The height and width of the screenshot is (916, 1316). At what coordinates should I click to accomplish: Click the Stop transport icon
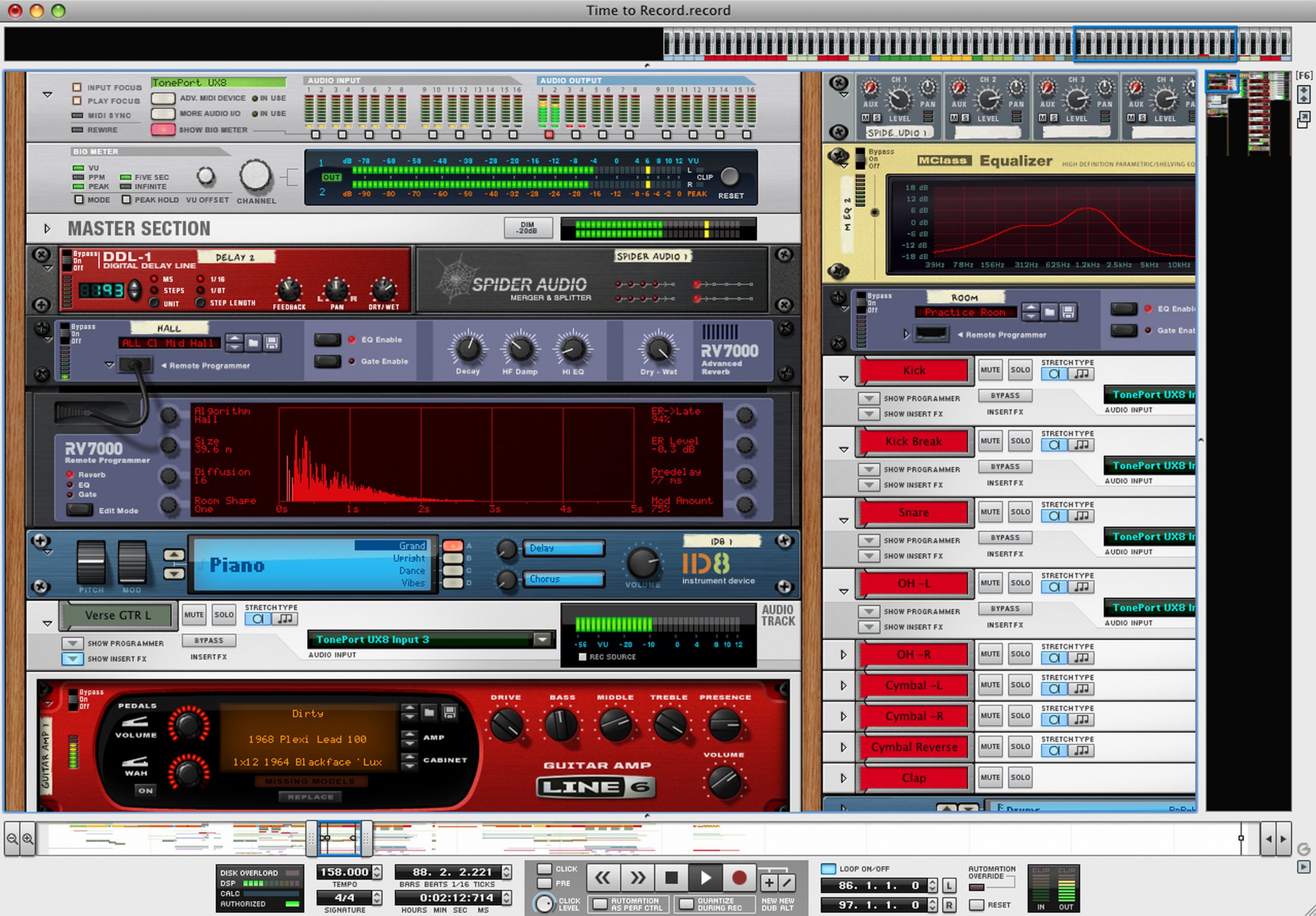671,877
